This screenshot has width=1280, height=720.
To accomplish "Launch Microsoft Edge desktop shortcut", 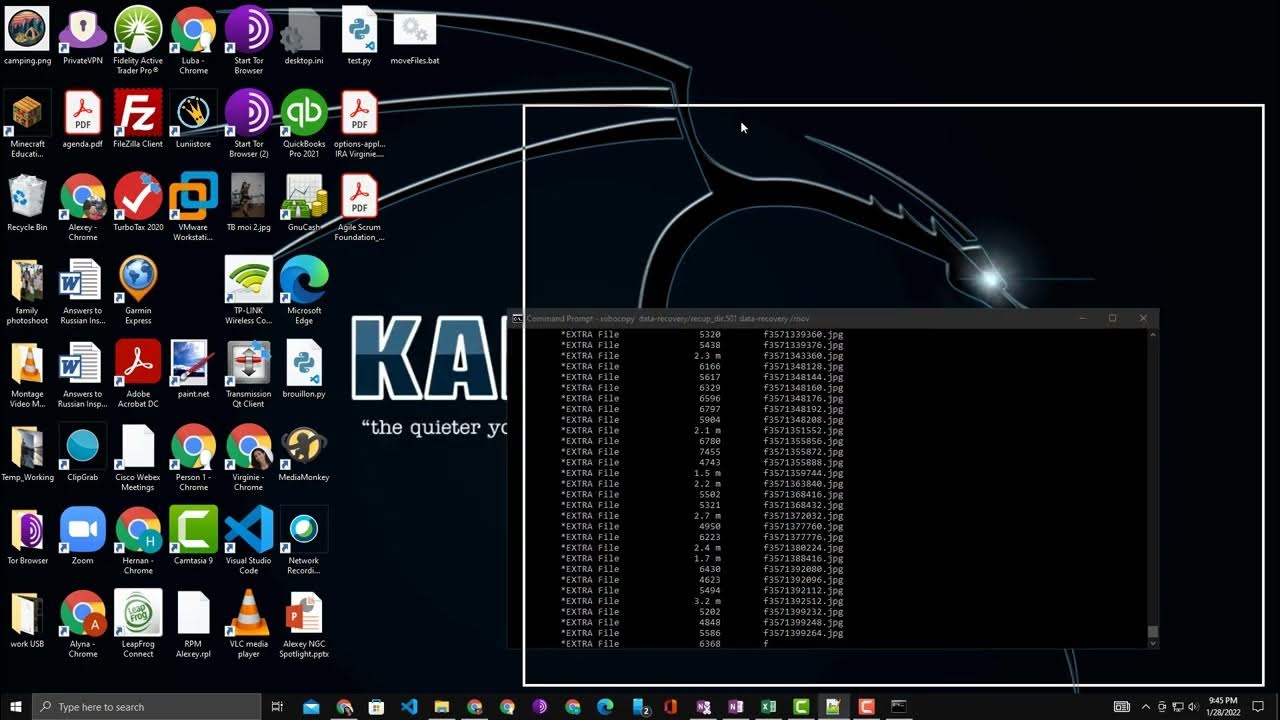I will point(303,291).
